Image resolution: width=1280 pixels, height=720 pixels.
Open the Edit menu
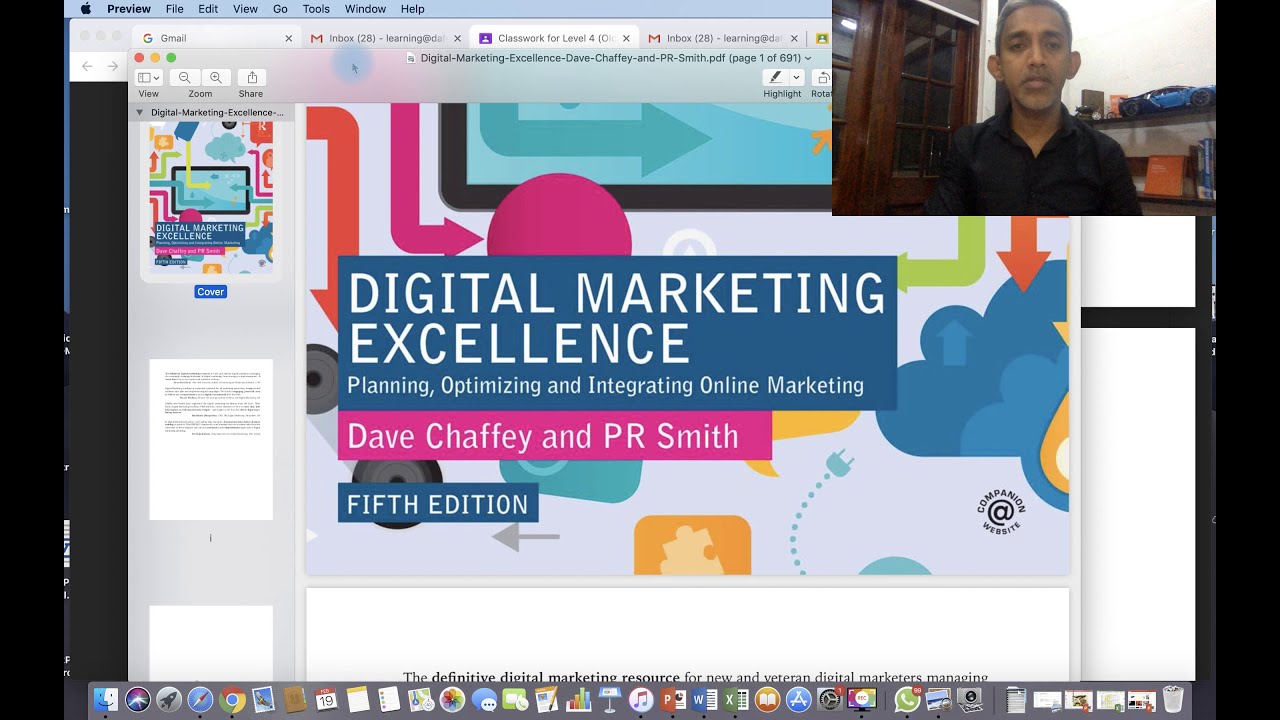[x=208, y=9]
